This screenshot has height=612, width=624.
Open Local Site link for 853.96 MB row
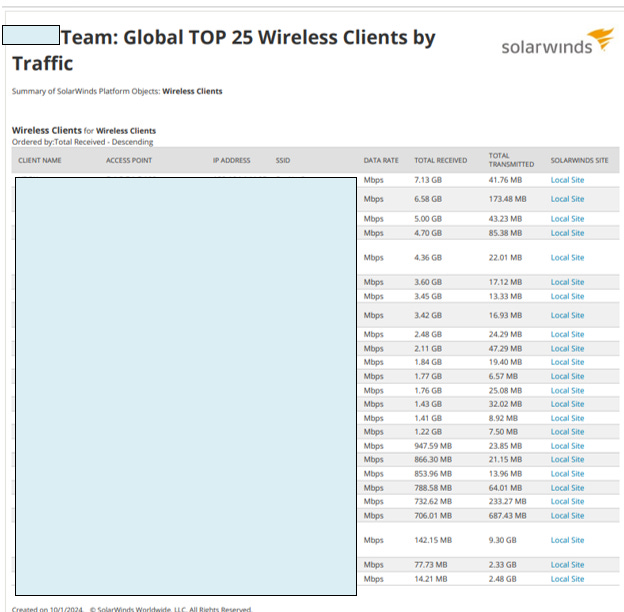(567, 474)
